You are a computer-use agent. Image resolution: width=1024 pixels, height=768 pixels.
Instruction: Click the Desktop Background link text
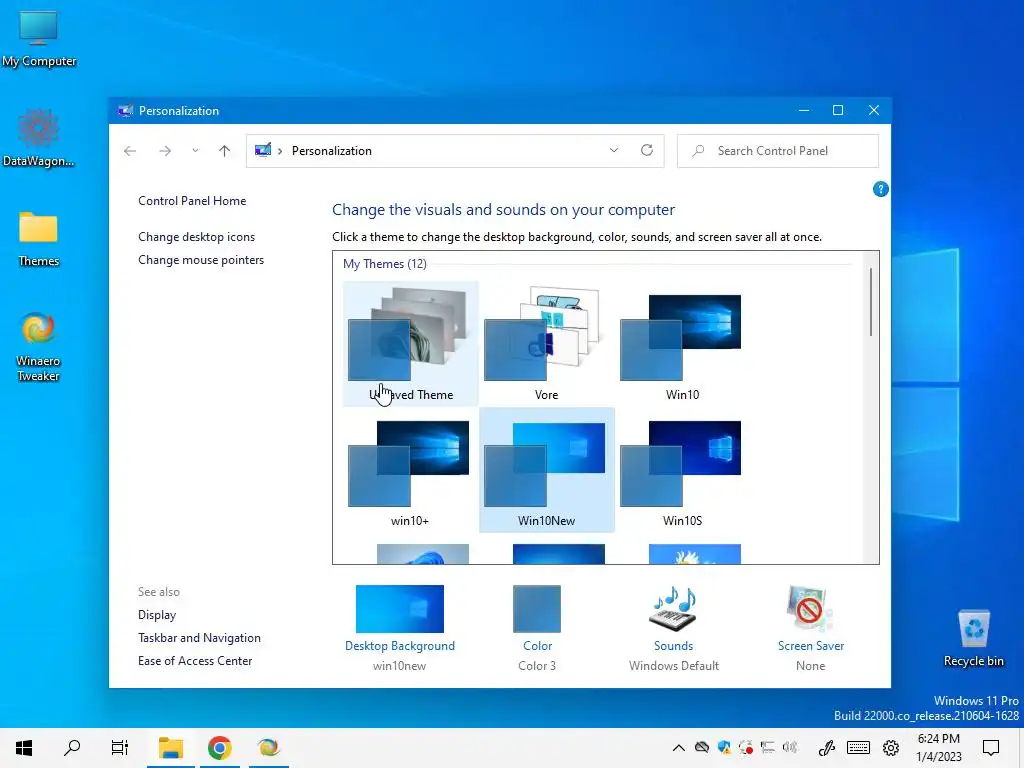click(x=400, y=645)
